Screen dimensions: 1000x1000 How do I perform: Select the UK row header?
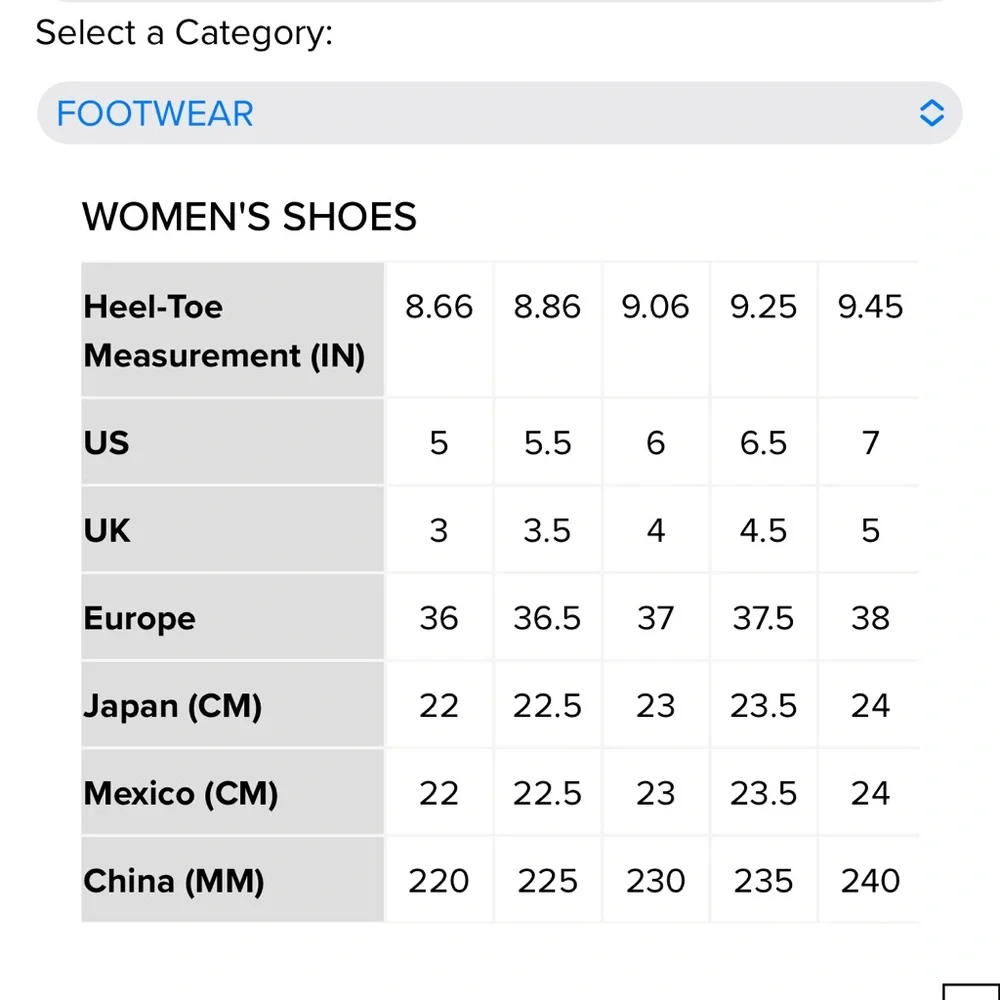pos(233,530)
